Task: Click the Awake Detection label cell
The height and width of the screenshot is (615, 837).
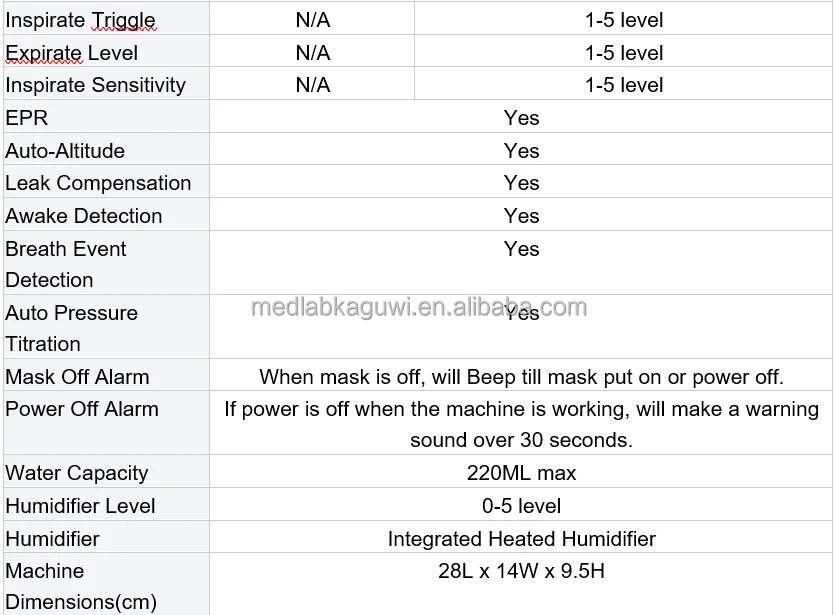Action: 84,216
